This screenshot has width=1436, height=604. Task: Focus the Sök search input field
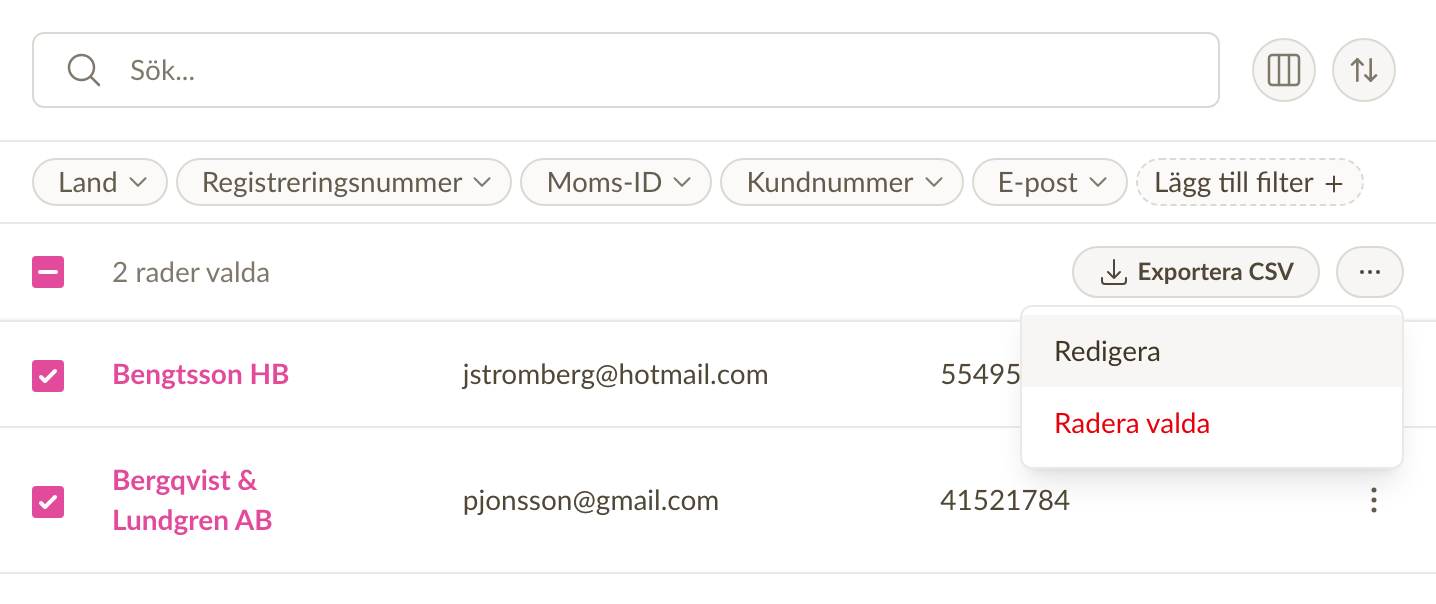[x=626, y=70]
